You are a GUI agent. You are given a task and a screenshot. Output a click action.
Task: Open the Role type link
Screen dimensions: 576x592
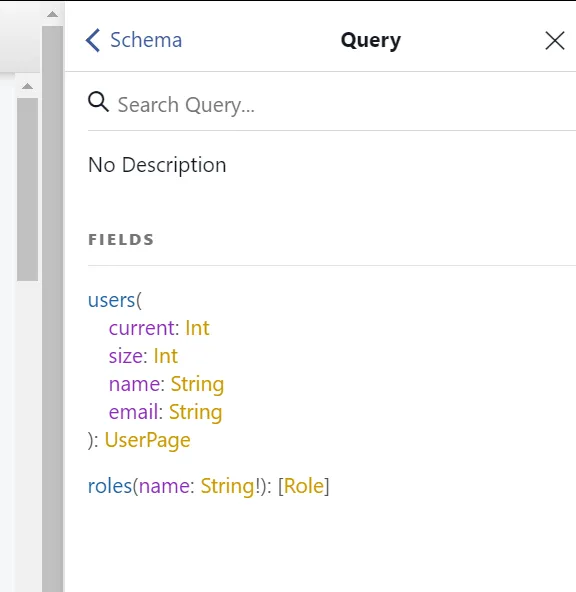(x=304, y=486)
